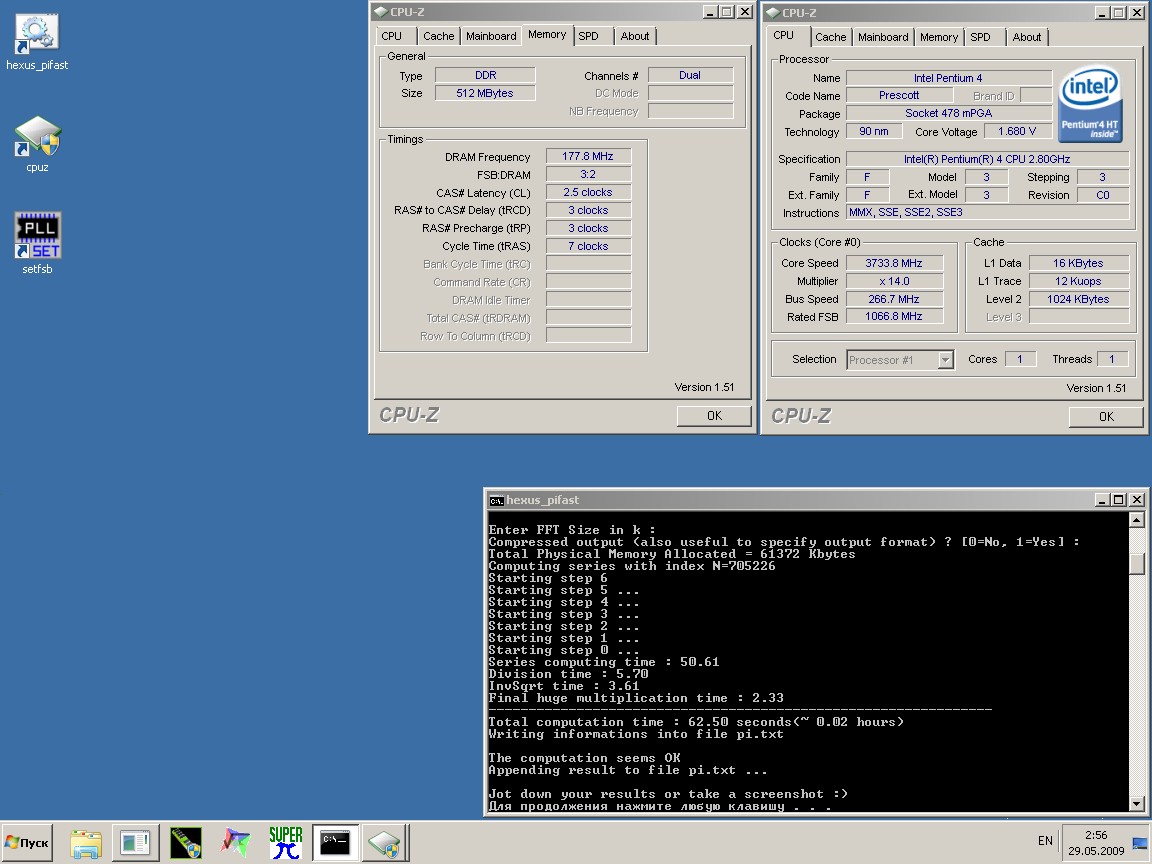Open the folder explorer icon in taskbar
Viewport: 1152px width, 864px height.
pos(86,843)
